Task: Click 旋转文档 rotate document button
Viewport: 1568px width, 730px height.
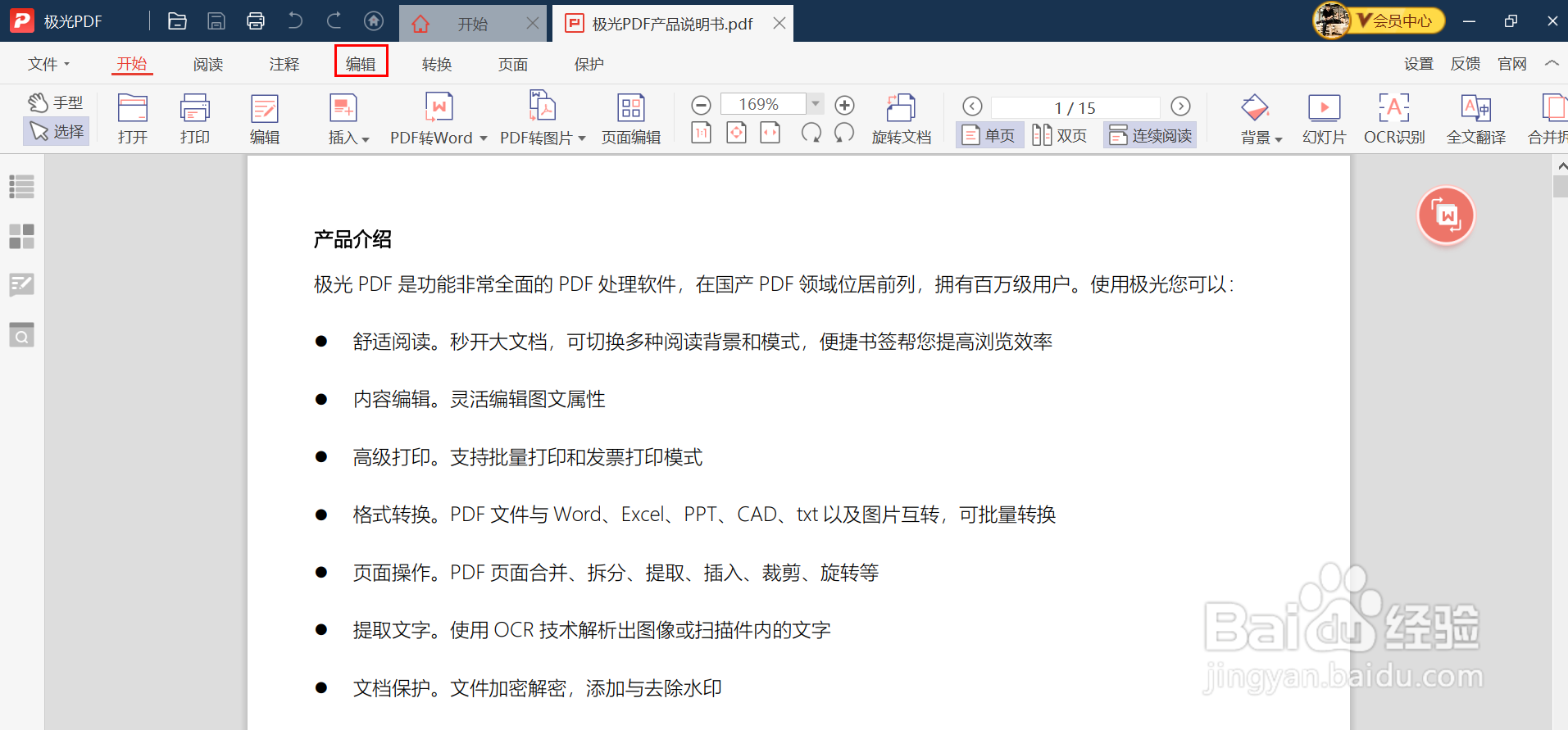Action: tap(902, 120)
